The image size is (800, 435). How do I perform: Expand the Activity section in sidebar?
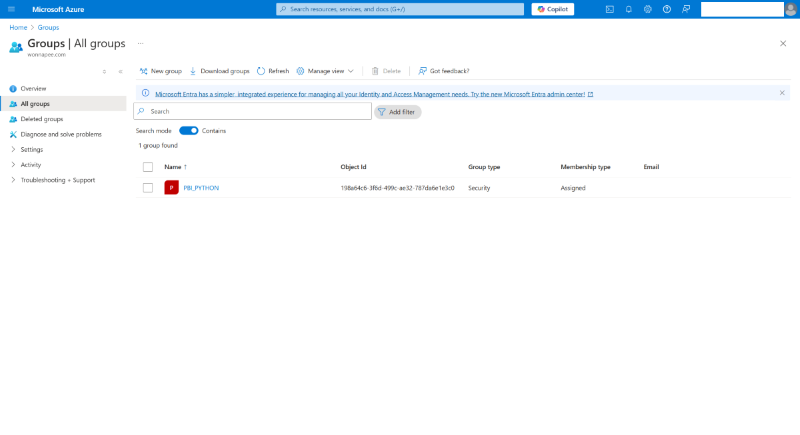pyautogui.click(x=13, y=164)
